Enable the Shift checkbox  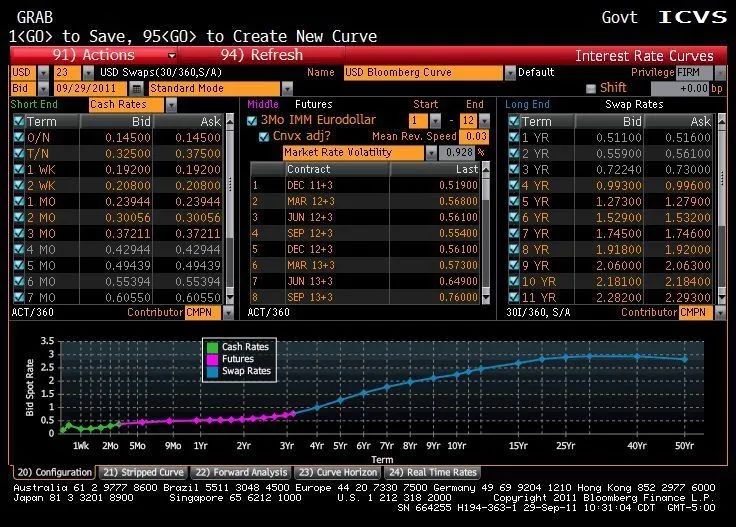(592, 89)
